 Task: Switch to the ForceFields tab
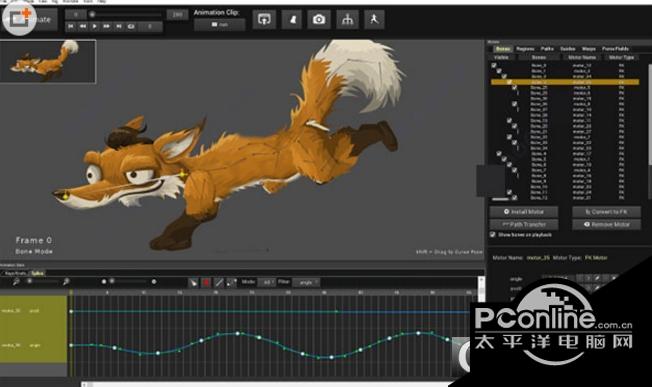(615, 49)
